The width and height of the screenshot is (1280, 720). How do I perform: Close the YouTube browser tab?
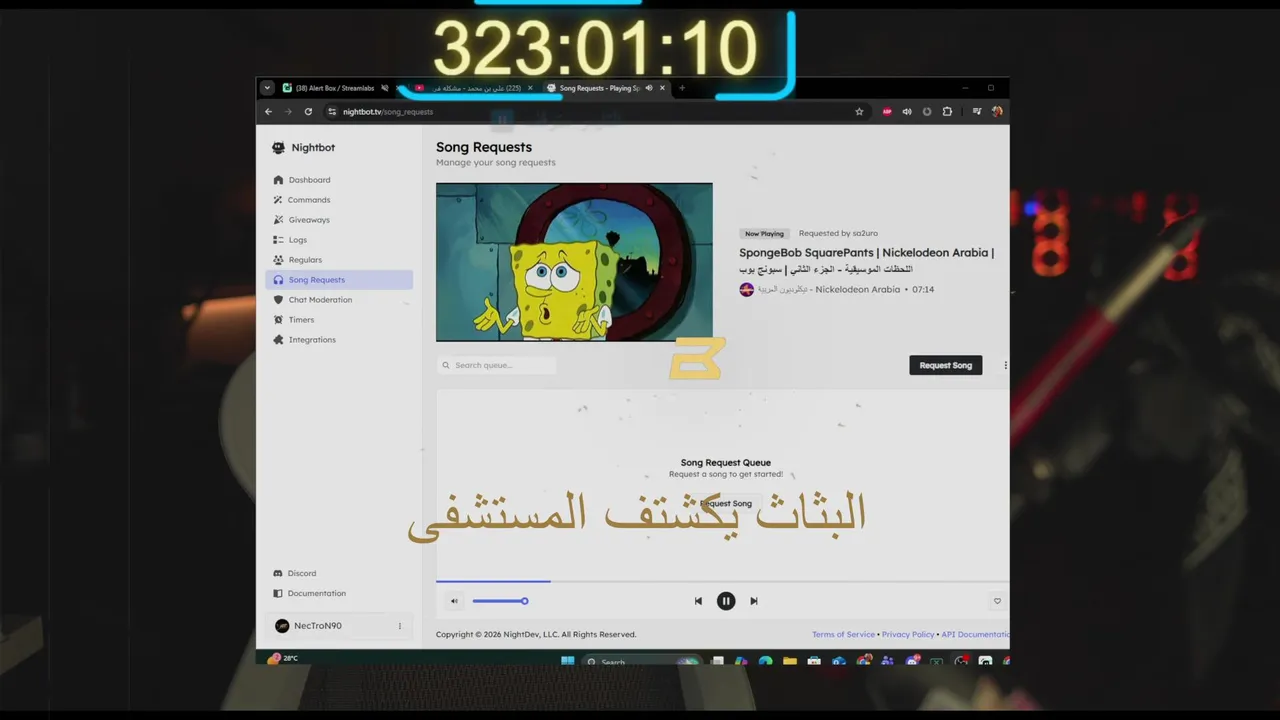[x=530, y=88]
